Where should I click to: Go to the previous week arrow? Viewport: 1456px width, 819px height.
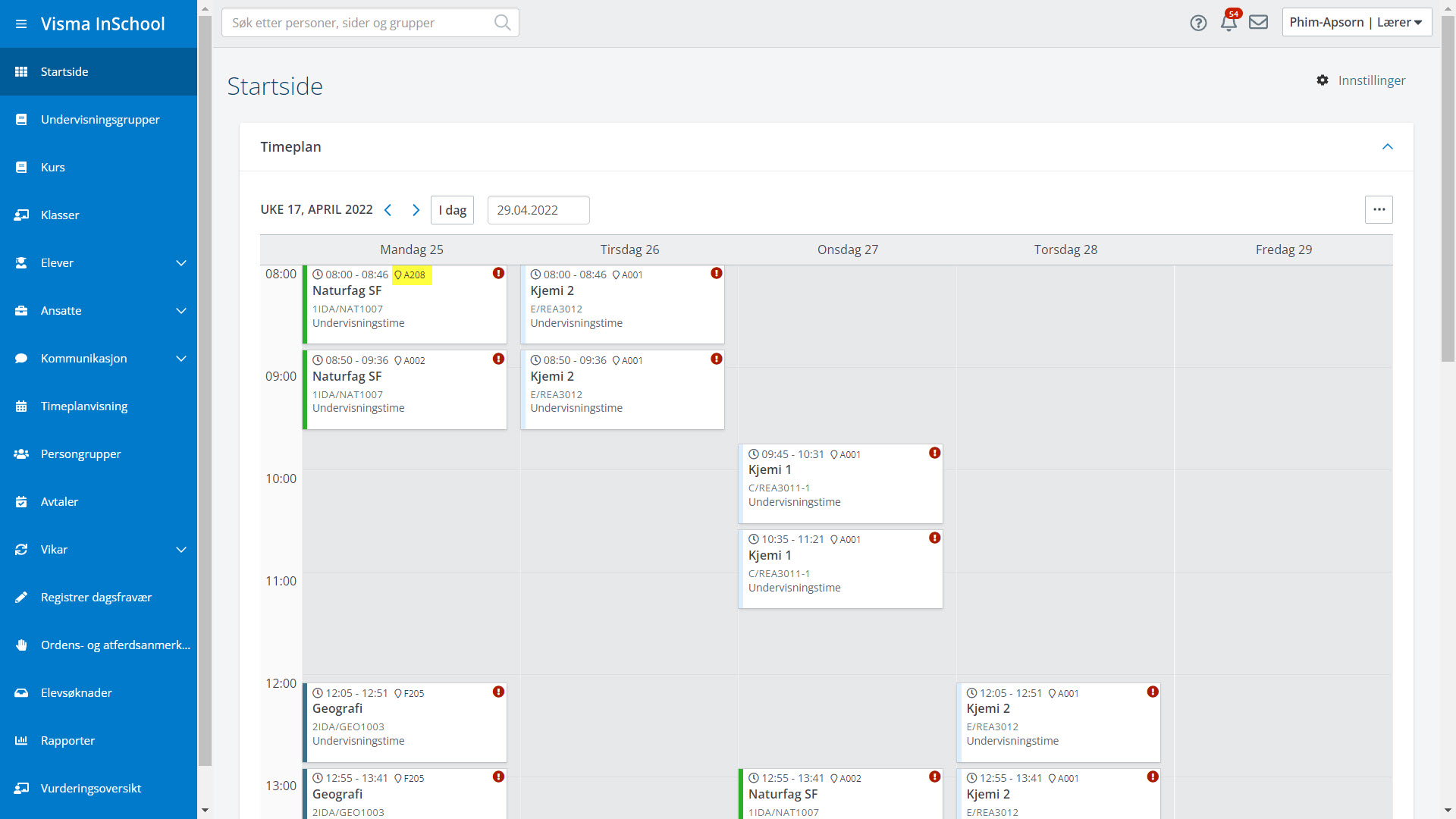pos(388,210)
